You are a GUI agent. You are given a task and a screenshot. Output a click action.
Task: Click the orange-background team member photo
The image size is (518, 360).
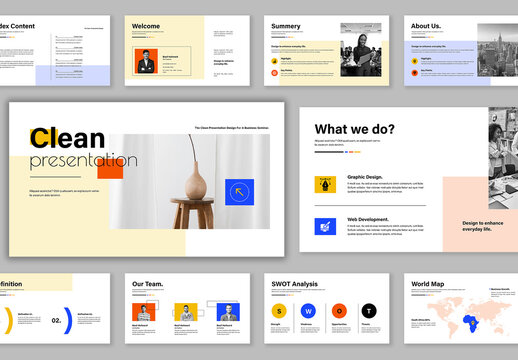click(144, 312)
